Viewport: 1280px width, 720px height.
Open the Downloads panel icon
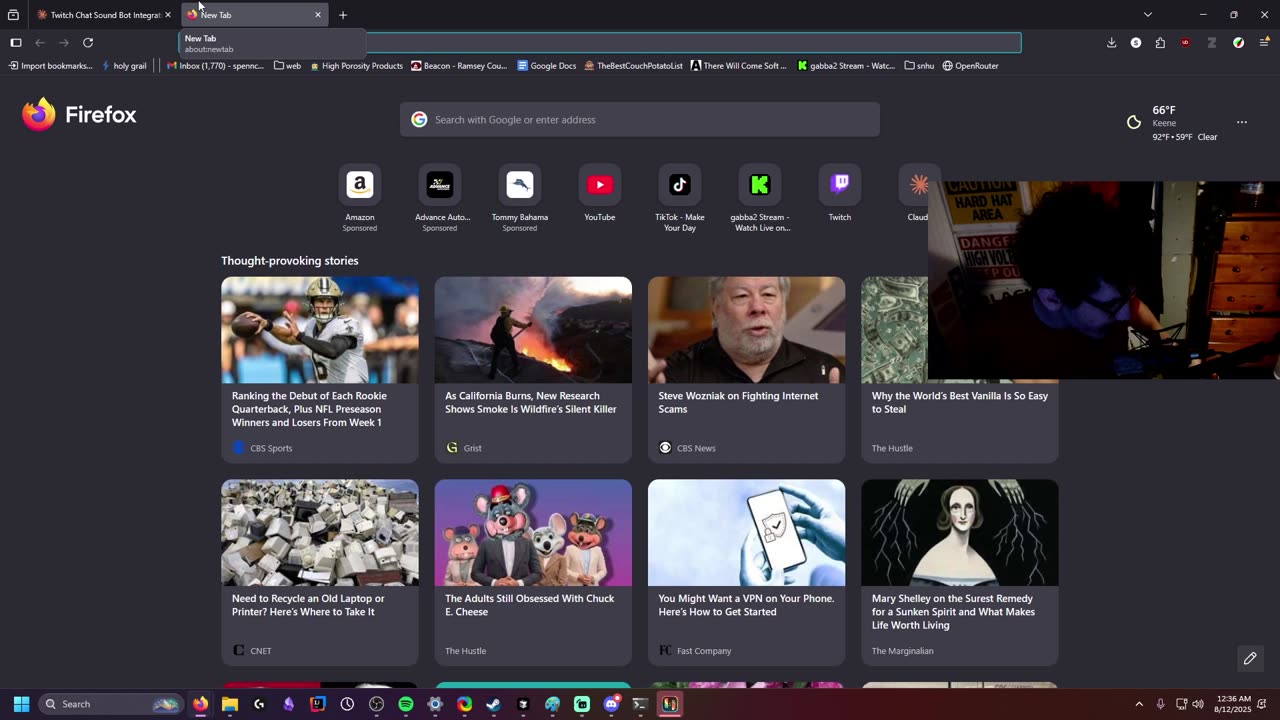(x=1111, y=43)
